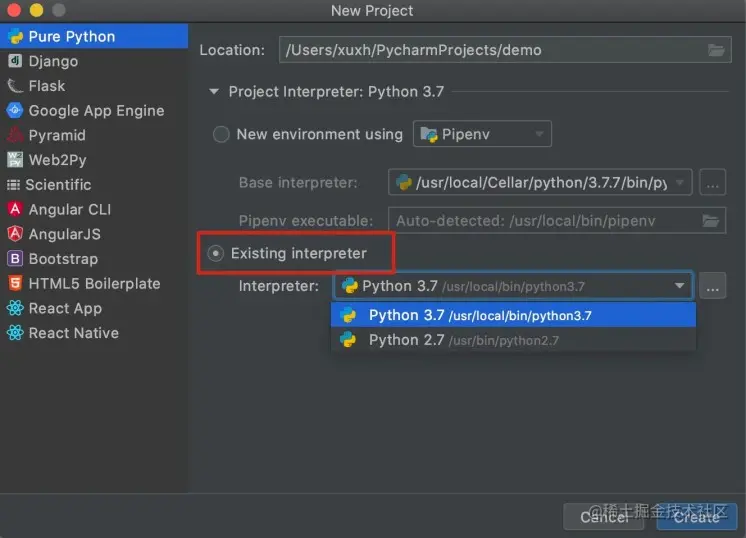
Task: Click the Create button
Action: (x=696, y=517)
